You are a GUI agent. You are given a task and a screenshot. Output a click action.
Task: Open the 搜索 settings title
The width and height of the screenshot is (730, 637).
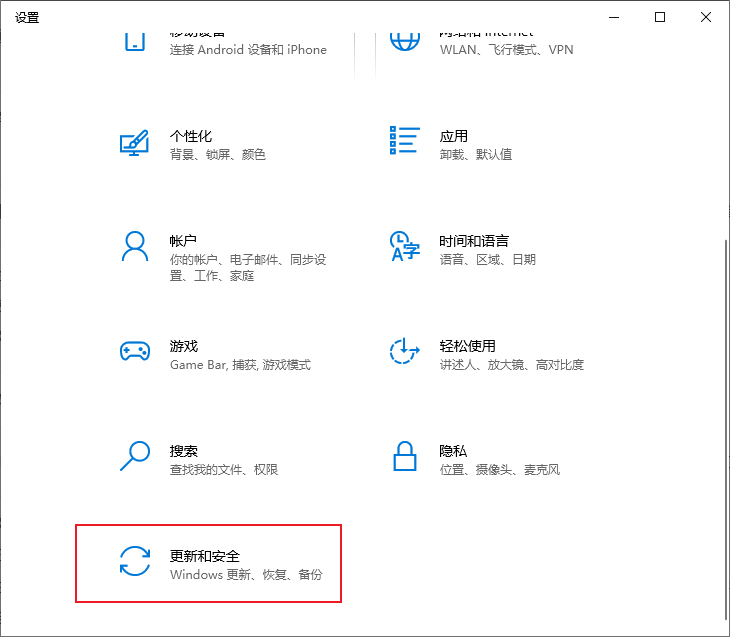[183, 451]
